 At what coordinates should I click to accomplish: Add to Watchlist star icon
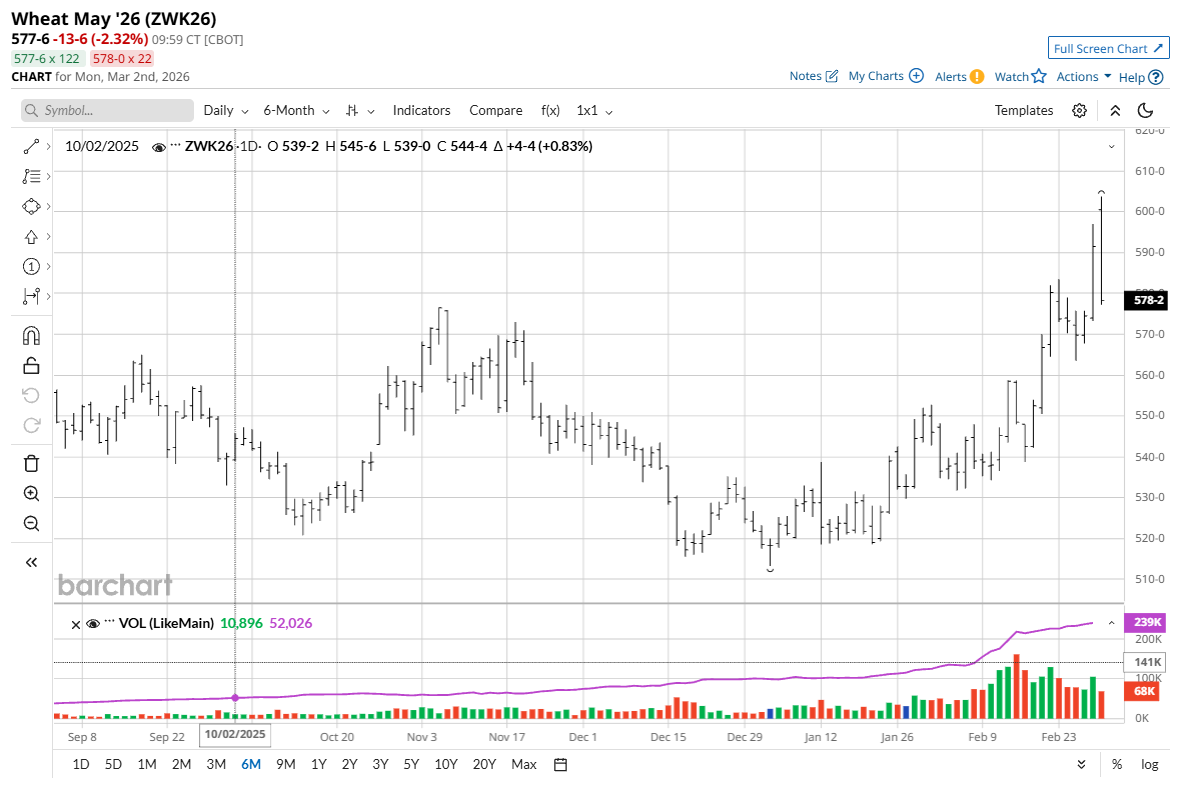[1039, 75]
